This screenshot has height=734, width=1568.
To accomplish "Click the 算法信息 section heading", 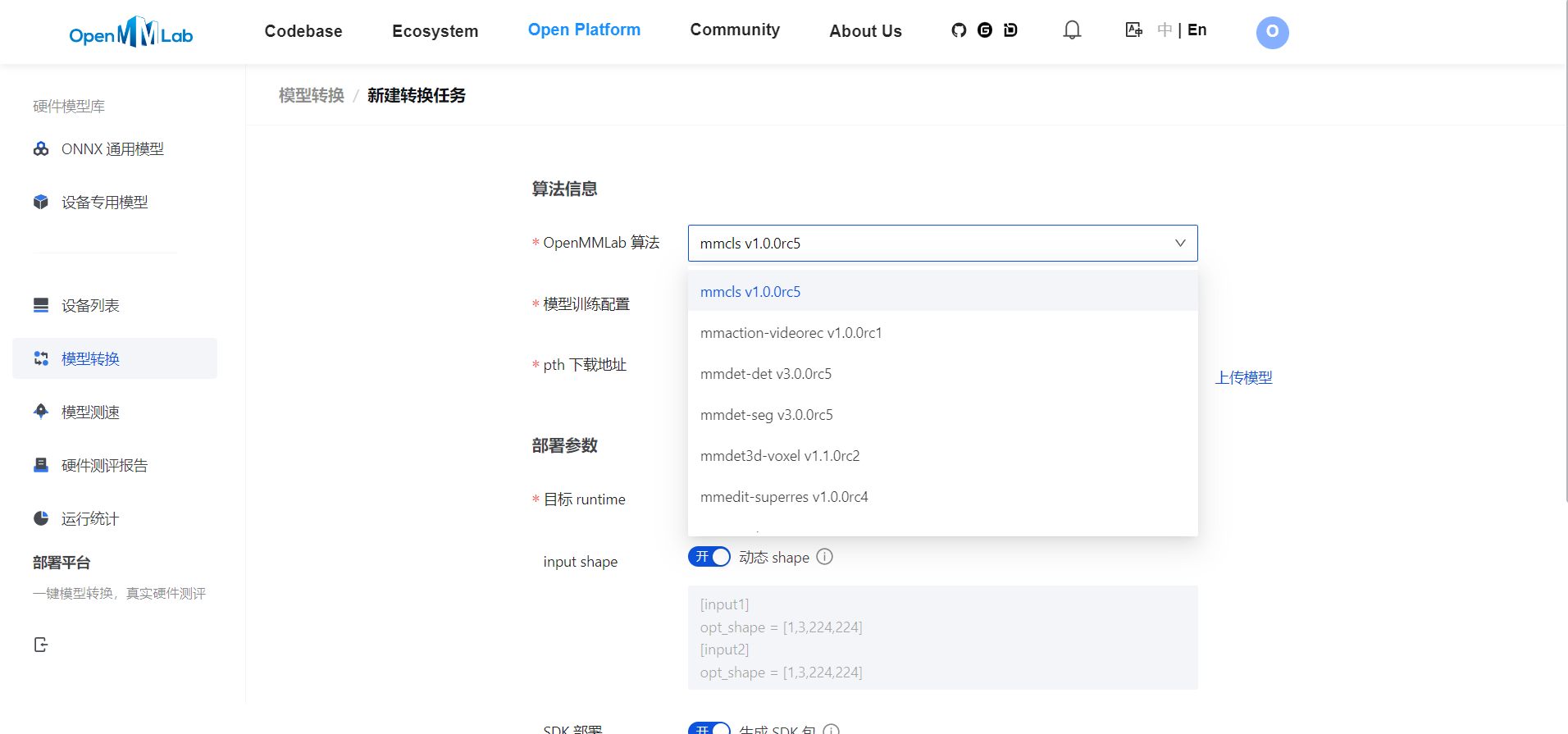I will point(564,189).
